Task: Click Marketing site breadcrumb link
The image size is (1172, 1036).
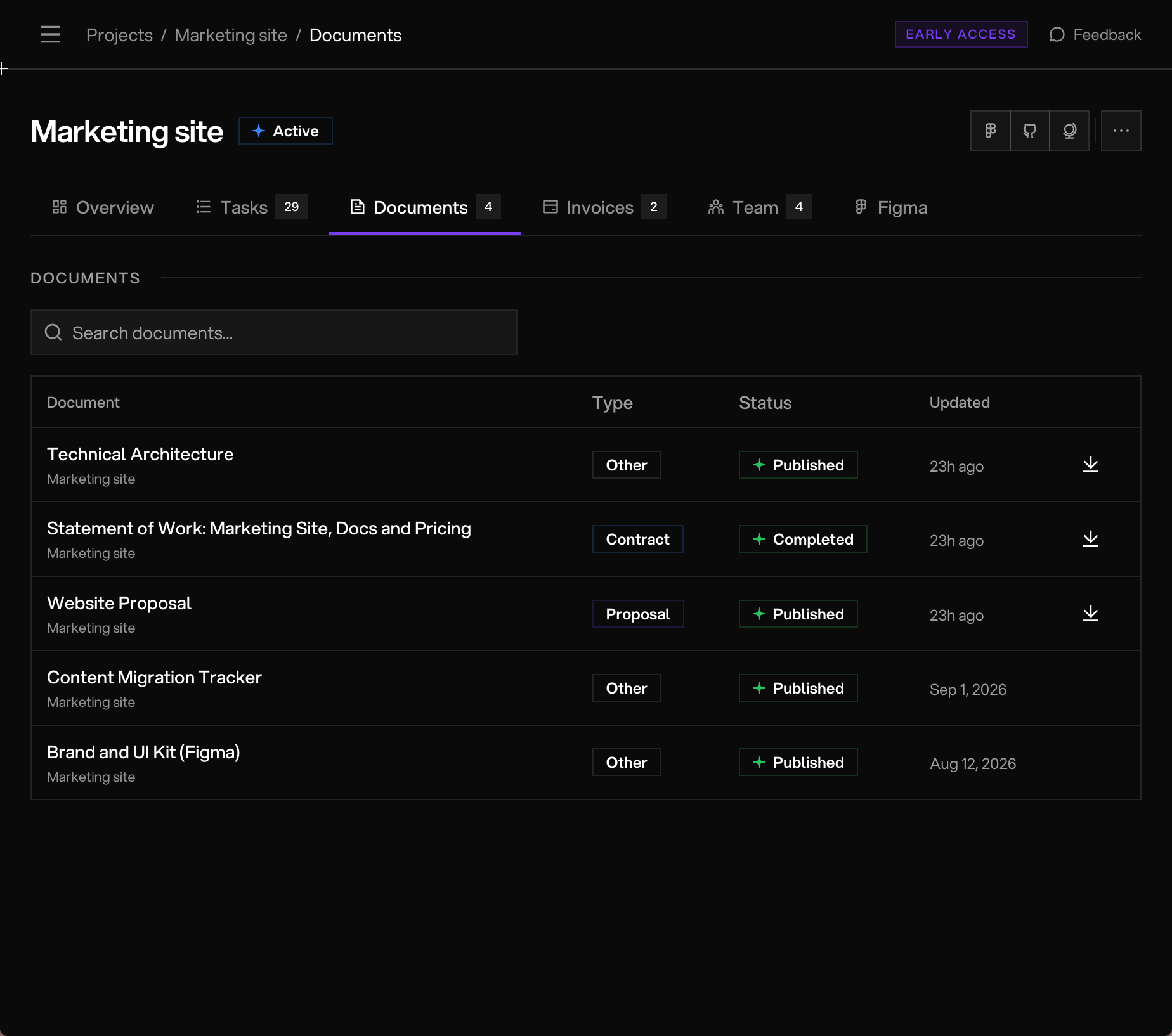Action: [x=231, y=35]
